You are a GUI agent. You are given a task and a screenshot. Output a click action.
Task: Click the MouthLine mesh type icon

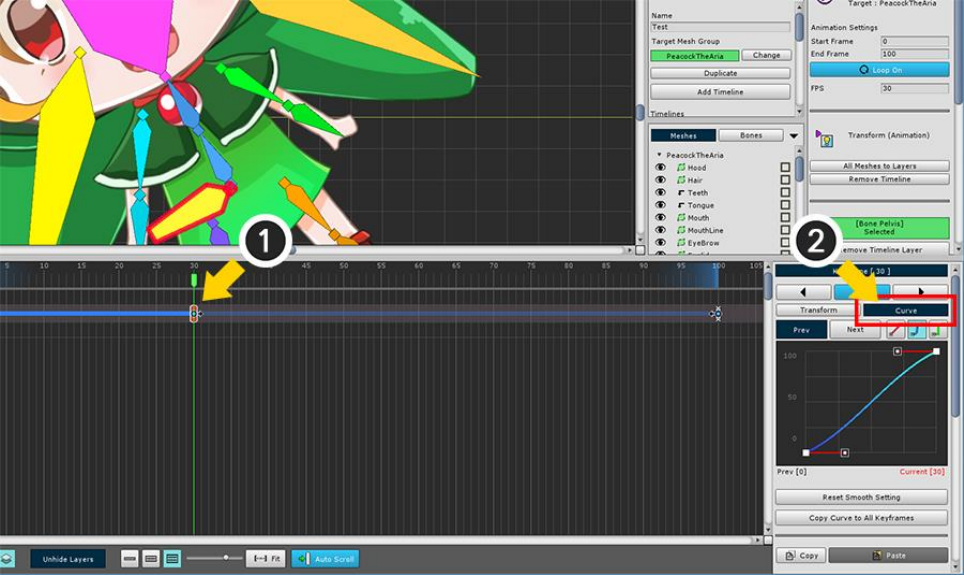[681, 230]
